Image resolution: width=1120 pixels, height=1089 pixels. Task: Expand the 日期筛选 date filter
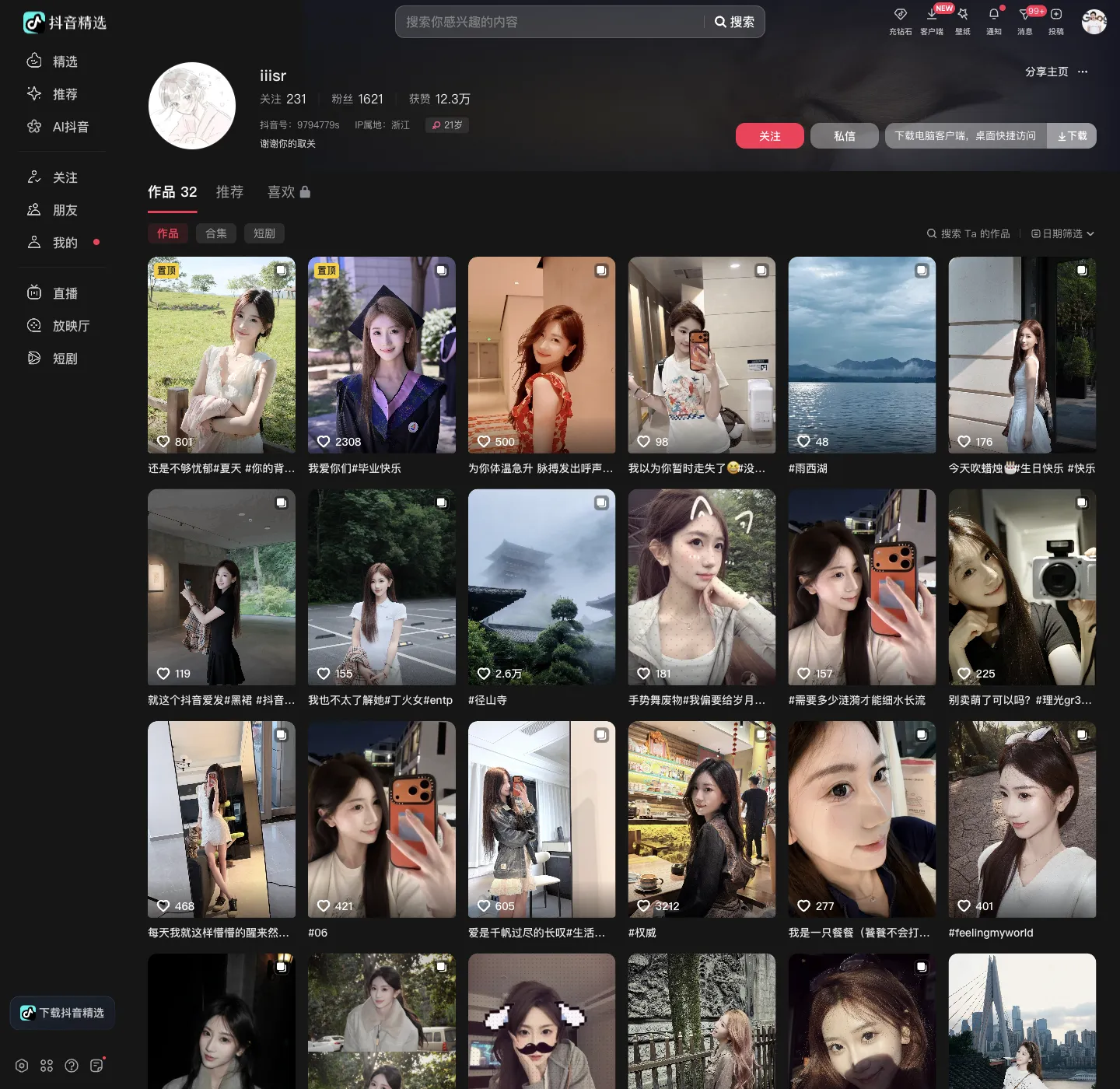click(x=1062, y=233)
